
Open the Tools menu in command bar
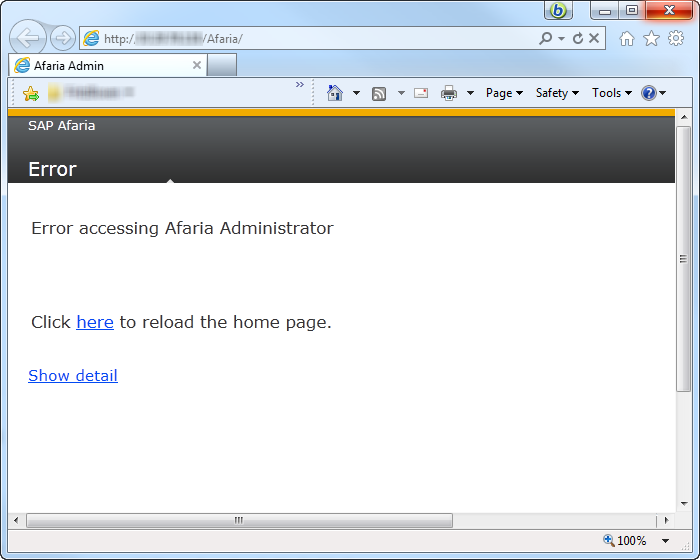click(x=612, y=93)
